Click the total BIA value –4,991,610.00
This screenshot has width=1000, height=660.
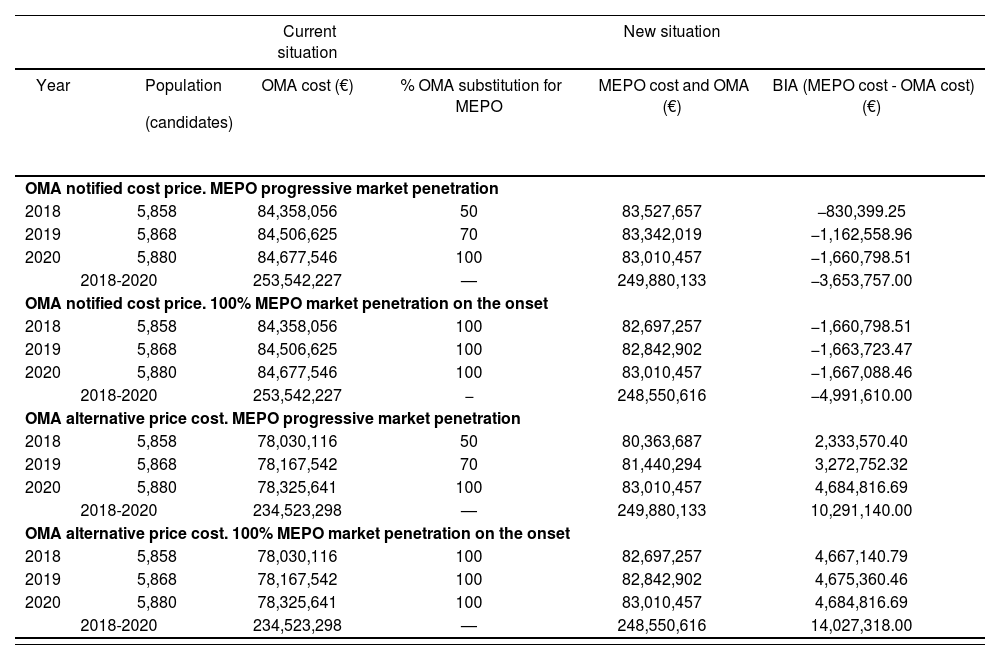862,395
